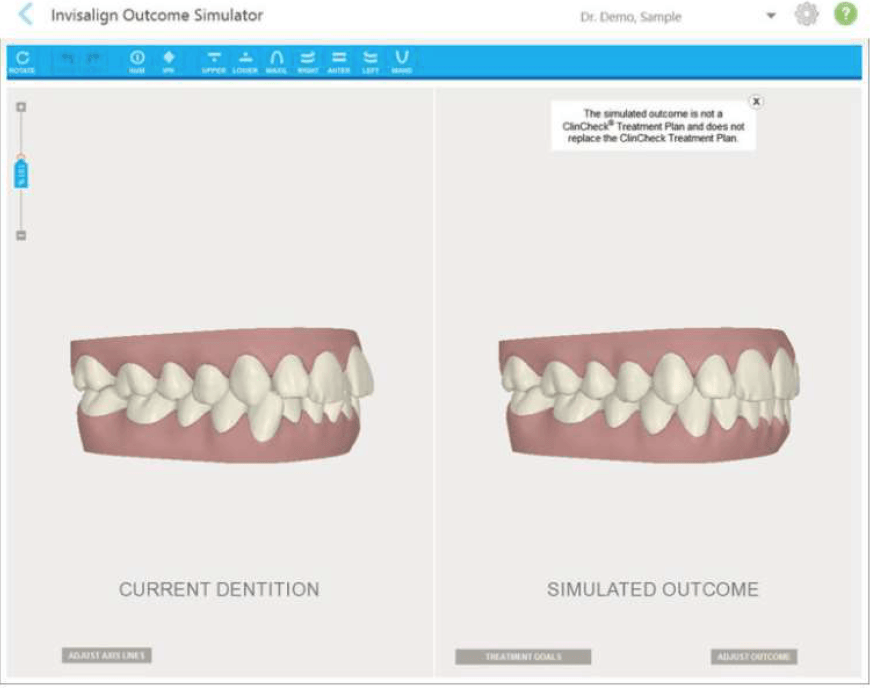
Task: Click the zoom-in plus button
Action: (x=21, y=107)
